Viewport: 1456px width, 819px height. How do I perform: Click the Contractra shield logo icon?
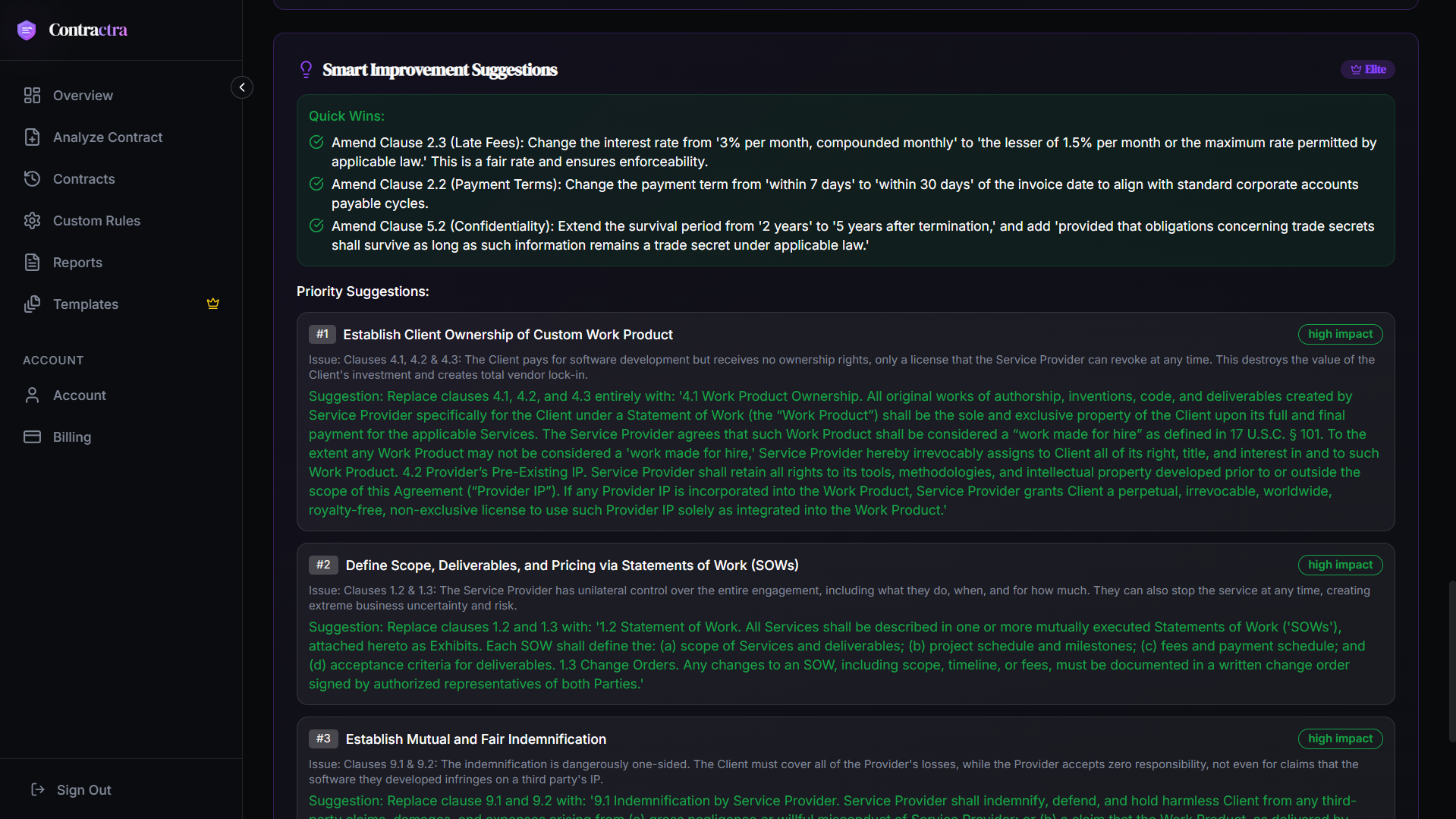click(27, 30)
